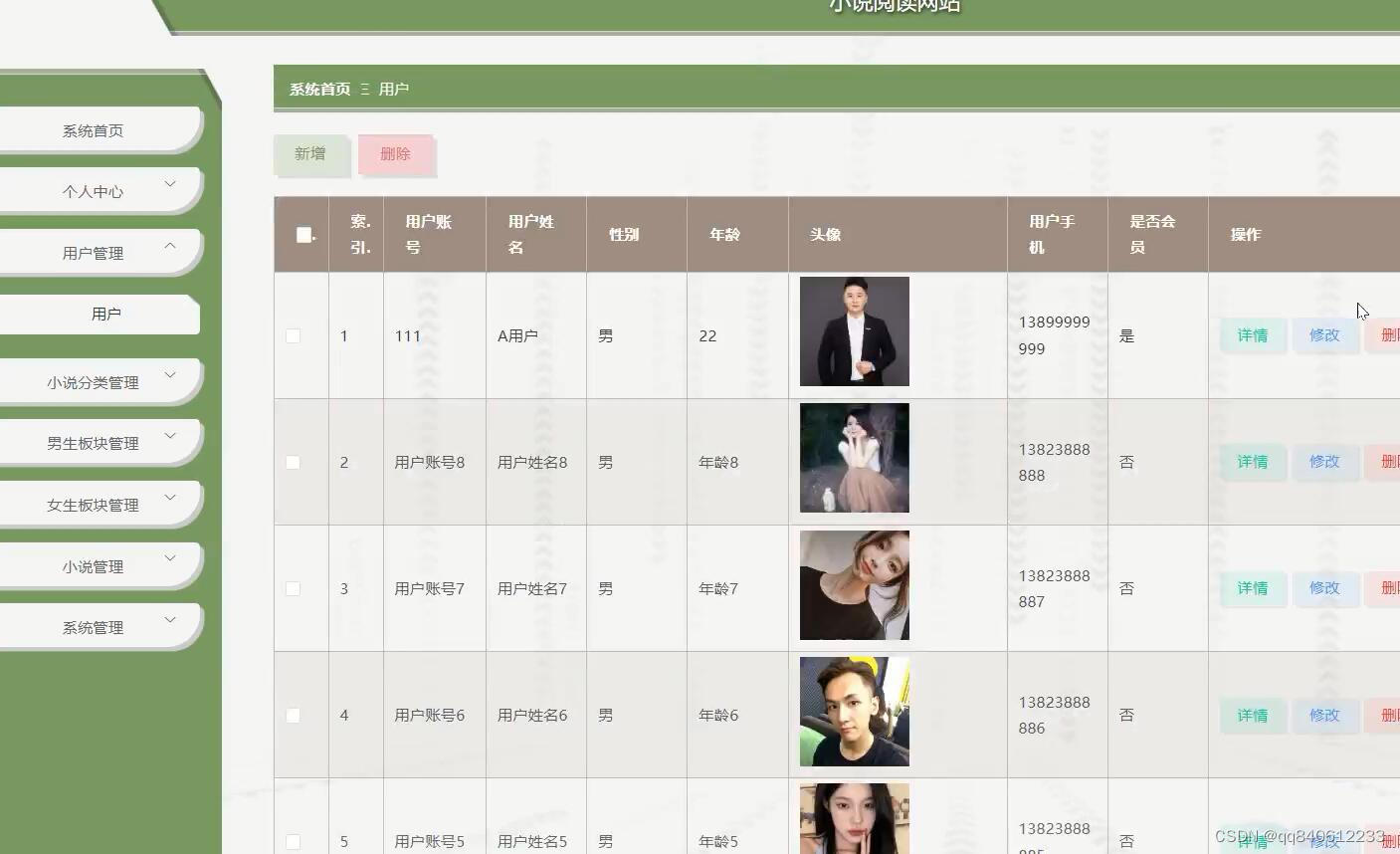
Task: Click the avatar photo of 用户姓名8
Action: [855, 458]
